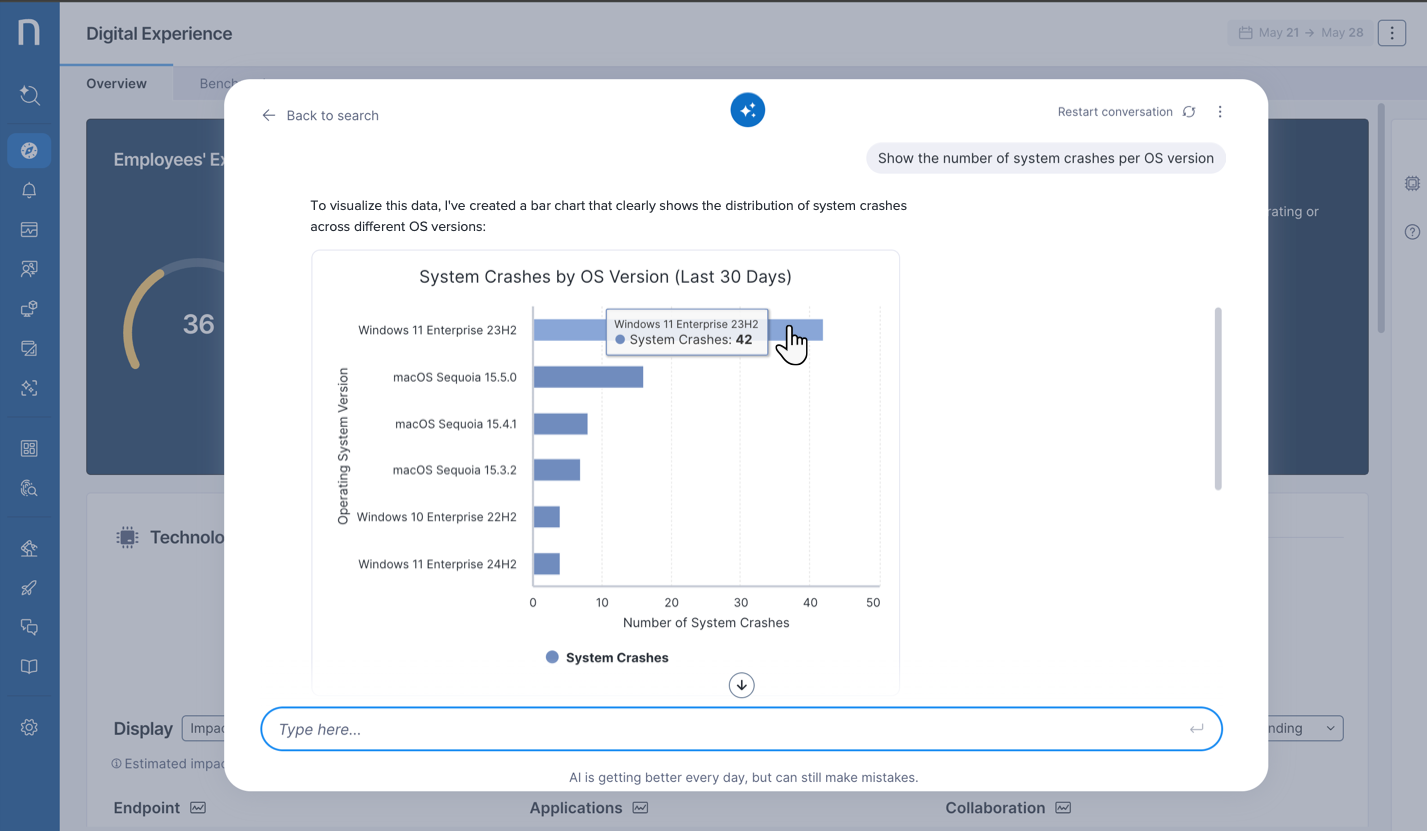Open the chat three-dot options menu
This screenshot has height=831, width=1427.
point(1220,112)
